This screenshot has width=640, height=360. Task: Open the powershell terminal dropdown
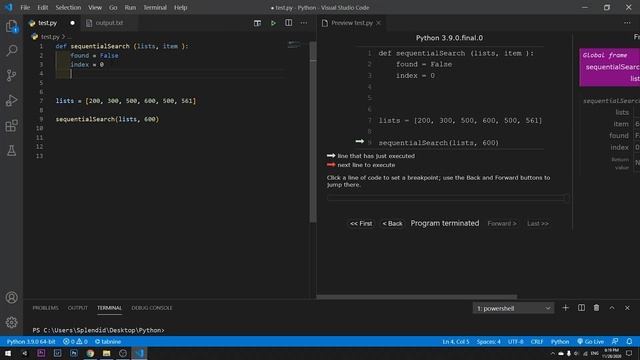click(513, 308)
